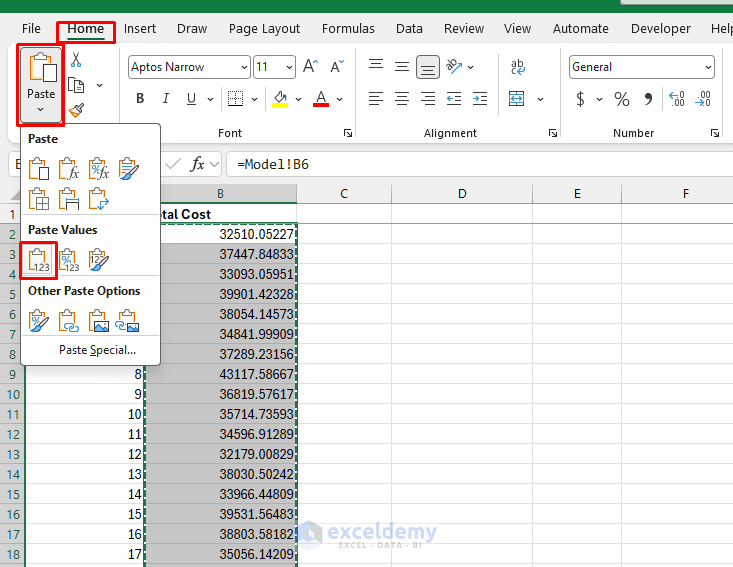733x567 pixels.
Task: Activate the Format Painter brush
Action: click(76, 110)
